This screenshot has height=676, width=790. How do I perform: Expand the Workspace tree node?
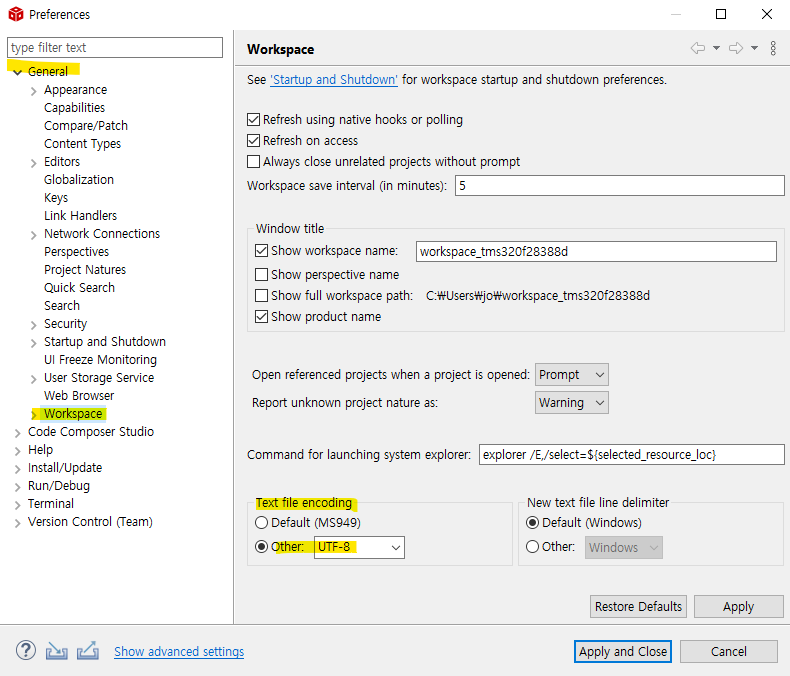(34, 415)
